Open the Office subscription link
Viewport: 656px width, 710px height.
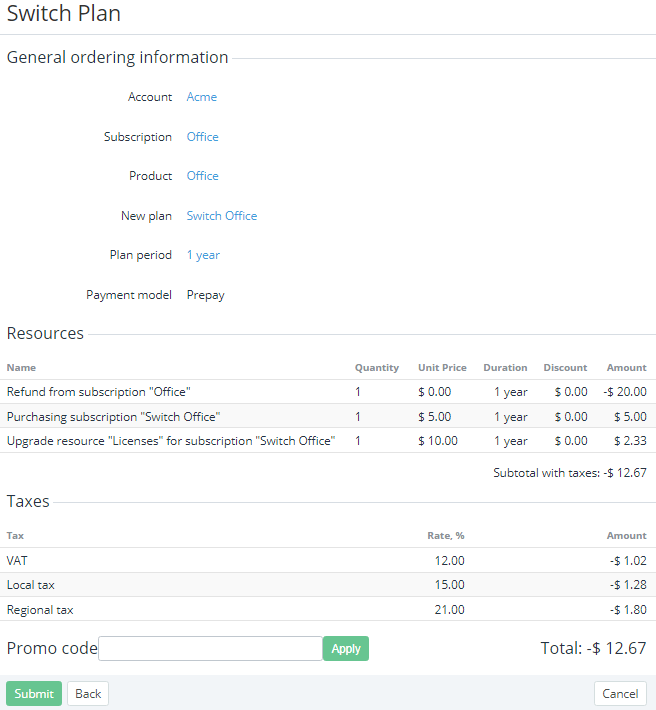click(202, 137)
